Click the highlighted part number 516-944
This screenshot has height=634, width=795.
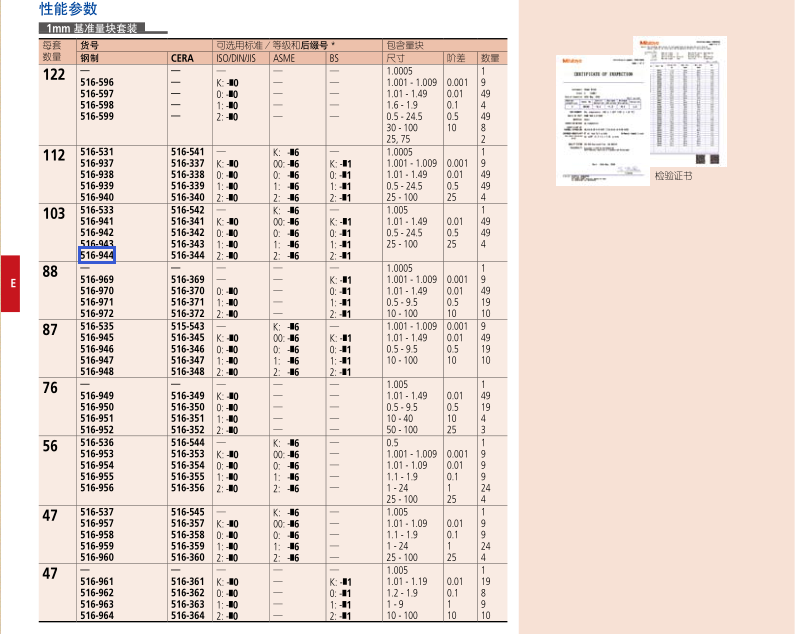pyautogui.click(x=97, y=255)
